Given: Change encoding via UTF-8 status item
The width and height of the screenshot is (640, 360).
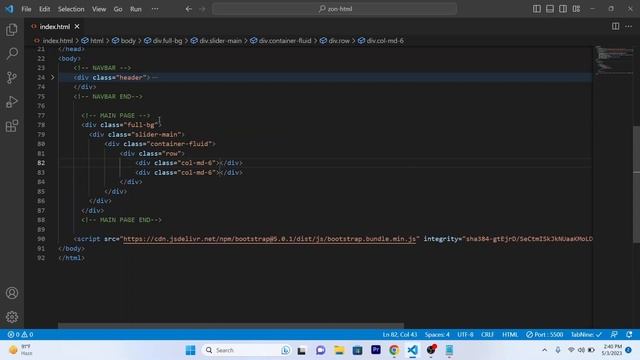Looking at the screenshot, I should click(x=465, y=334).
